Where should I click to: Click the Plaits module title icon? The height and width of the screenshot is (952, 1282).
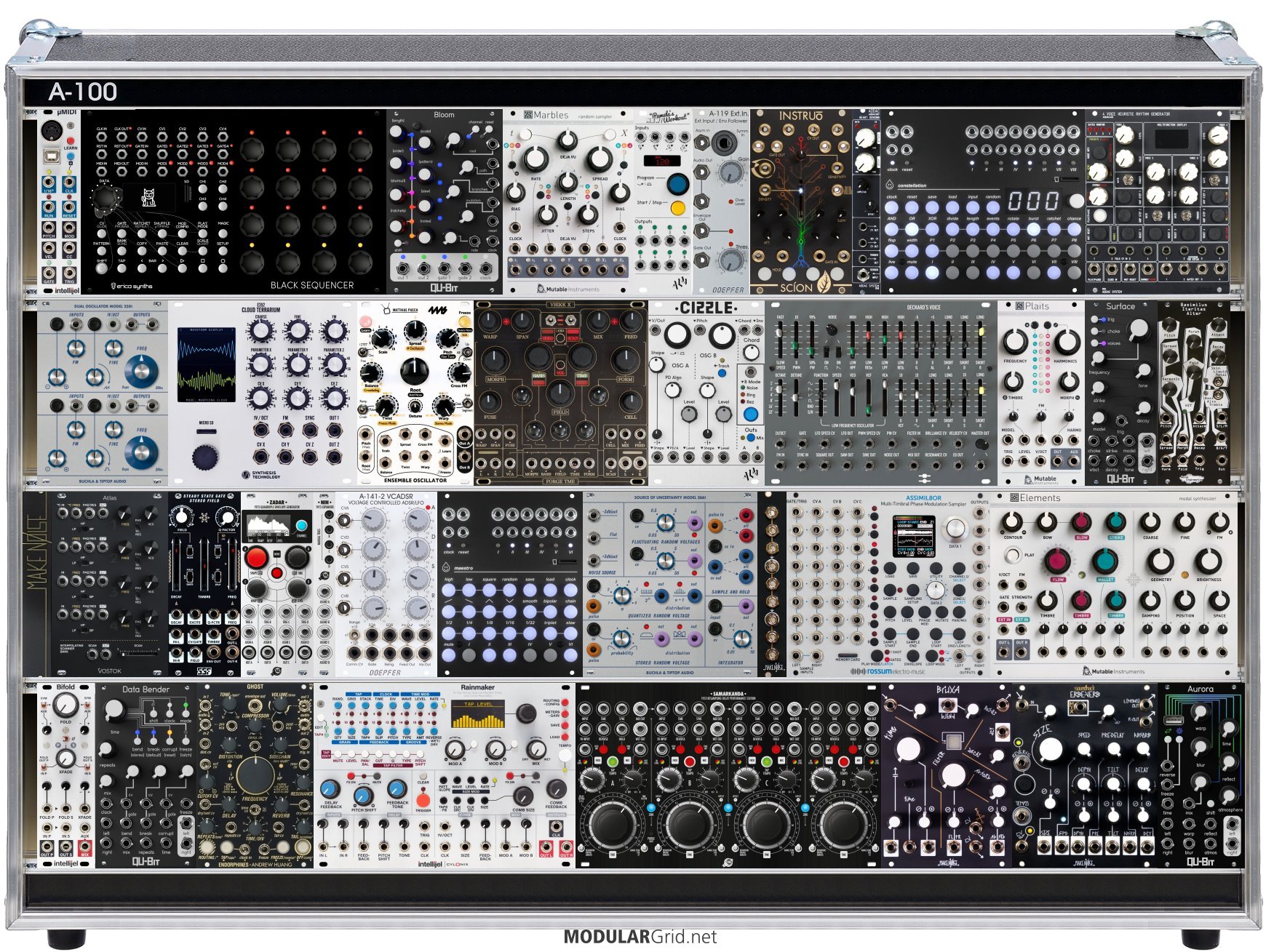tap(1019, 306)
